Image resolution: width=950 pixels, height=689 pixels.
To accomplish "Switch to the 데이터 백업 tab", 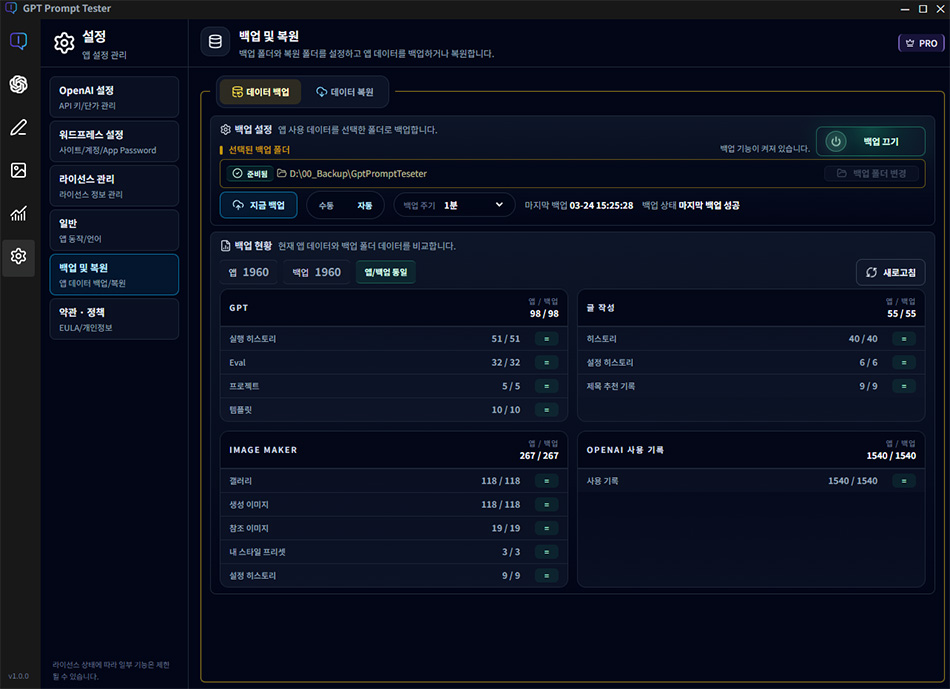I will [260, 92].
